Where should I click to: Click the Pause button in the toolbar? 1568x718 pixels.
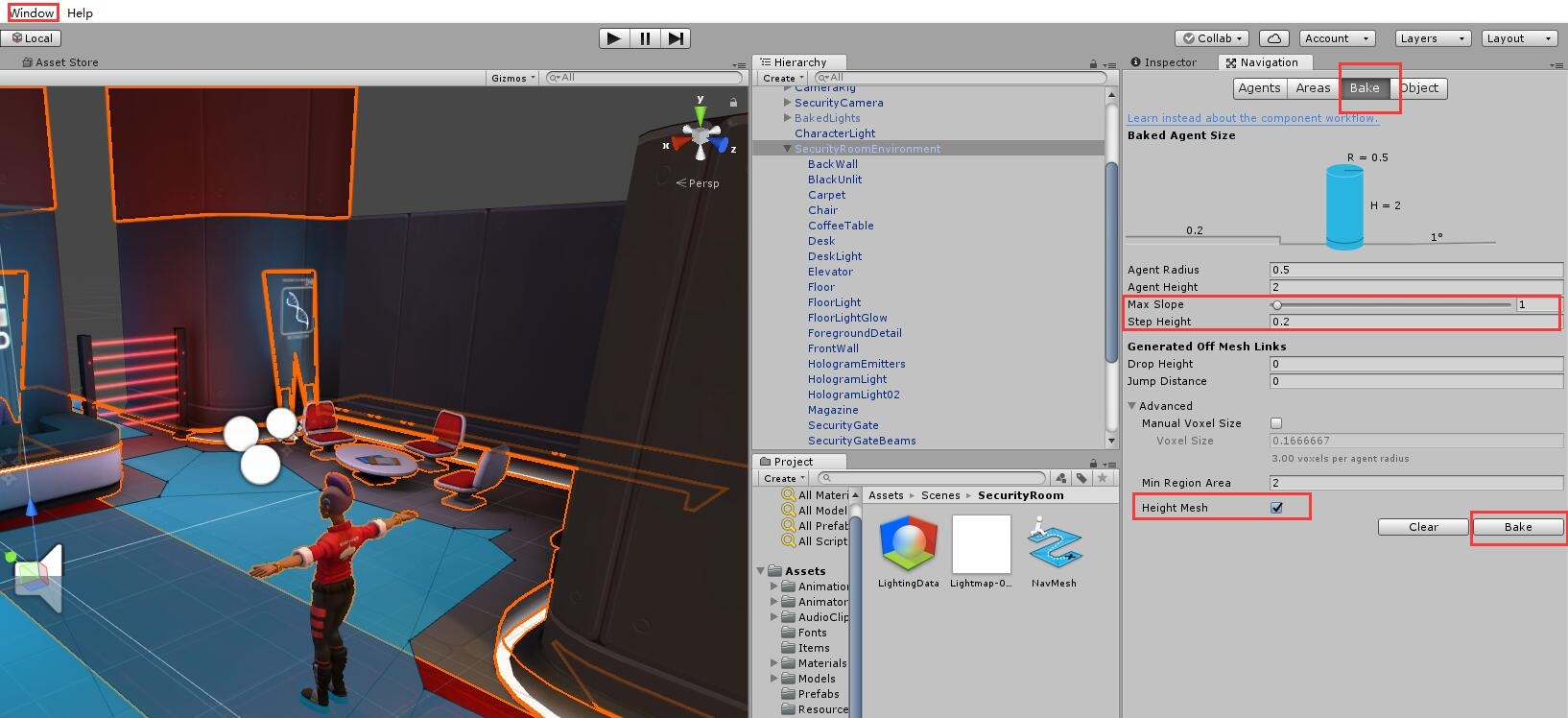(645, 38)
